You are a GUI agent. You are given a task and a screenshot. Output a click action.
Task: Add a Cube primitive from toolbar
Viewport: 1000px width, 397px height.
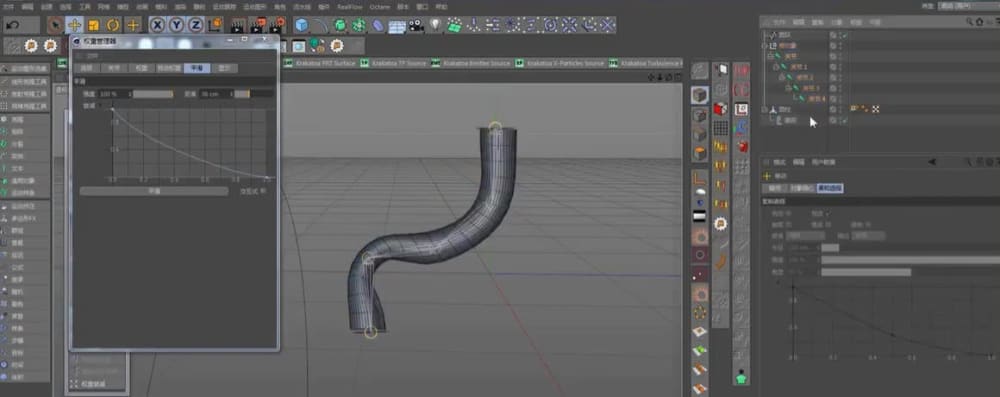(x=301, y=26)
